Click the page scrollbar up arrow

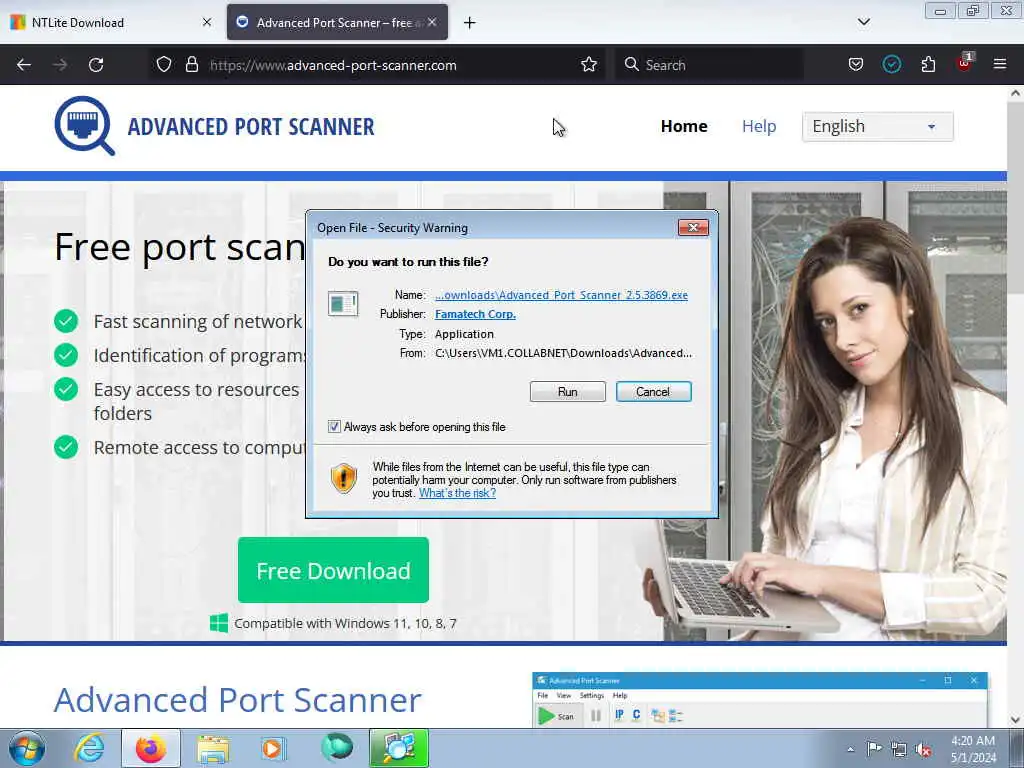pos(1016,93)
